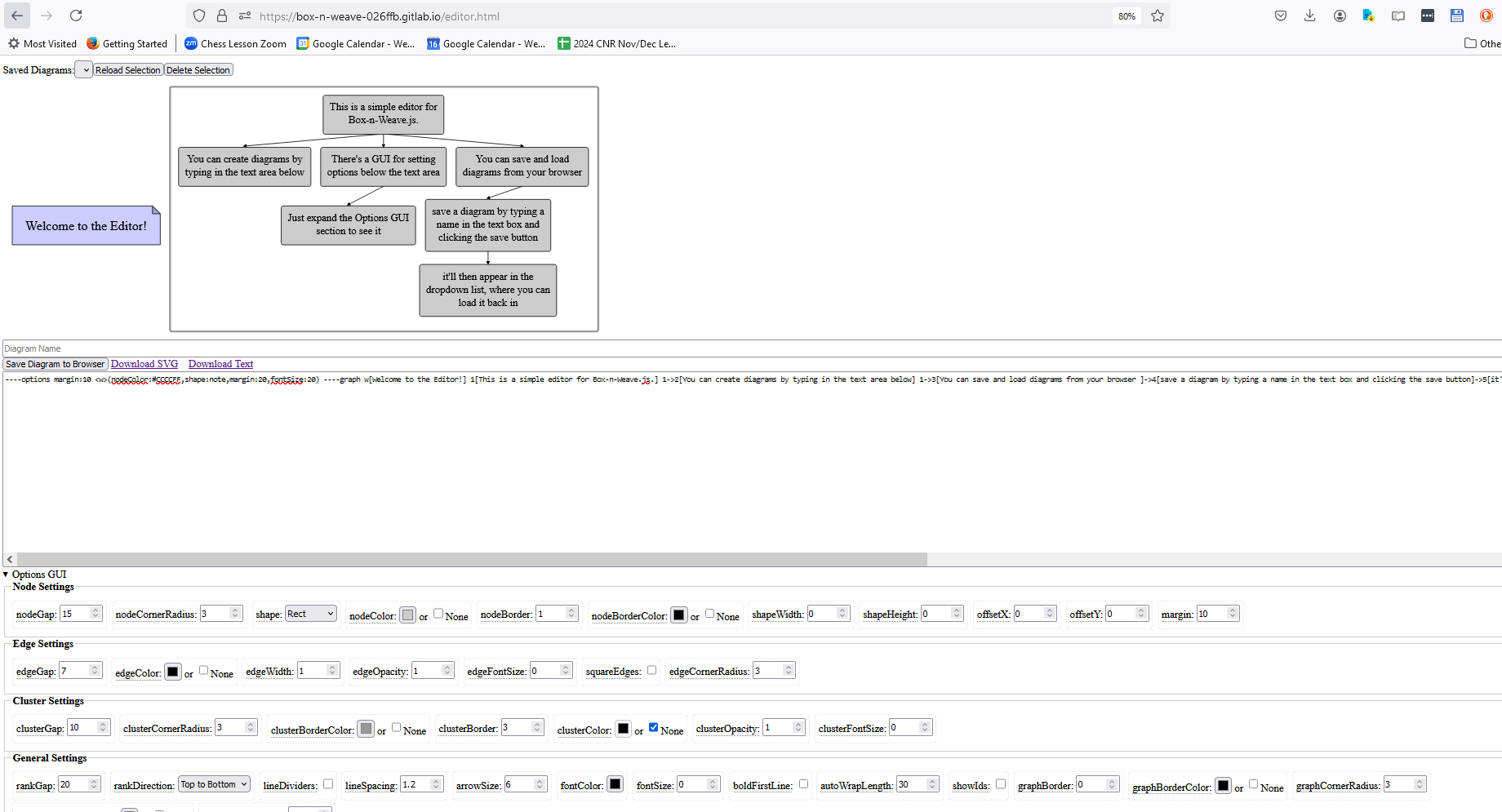
Task: Open the clusterColor color swatch
Action: (624, 728)
